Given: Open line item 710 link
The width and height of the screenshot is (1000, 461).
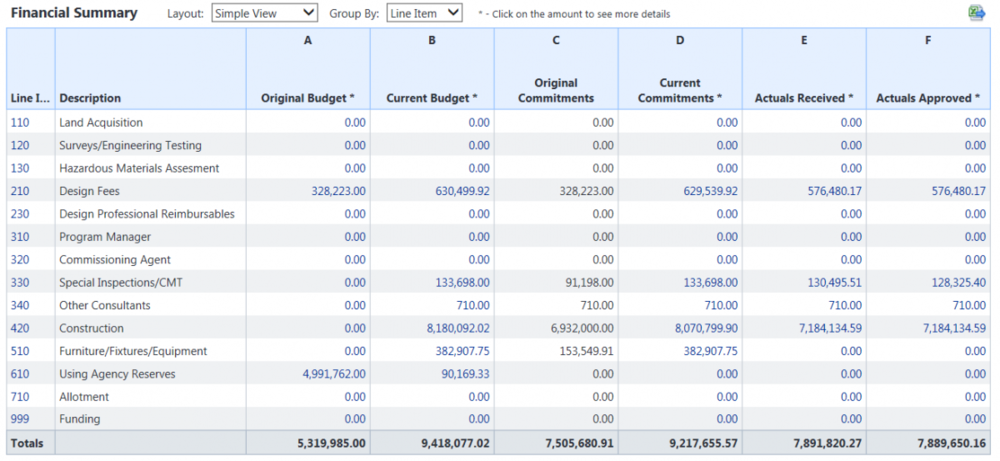Looking at the screenshot, I should pyautogui.click(x=20, y=397).
